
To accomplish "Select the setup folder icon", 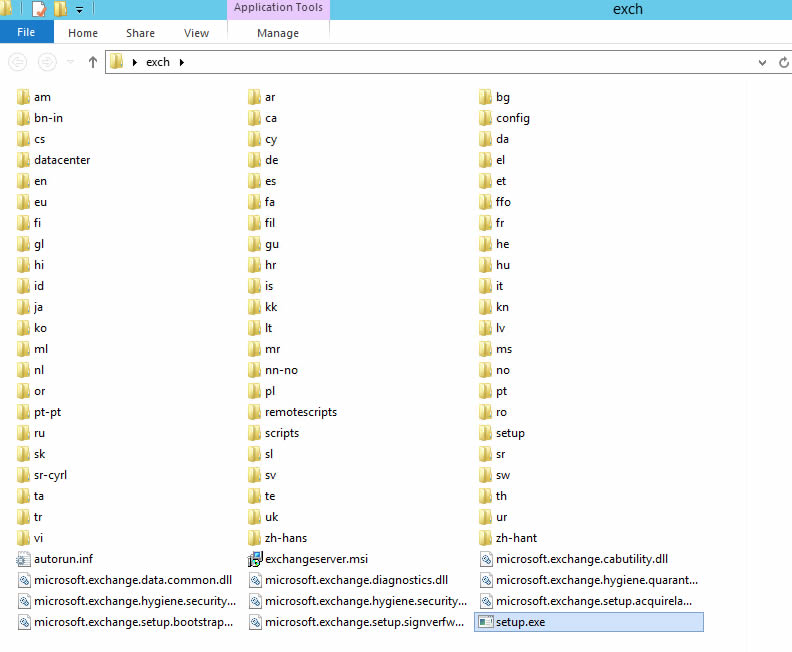I will click(x=485, y=433).
